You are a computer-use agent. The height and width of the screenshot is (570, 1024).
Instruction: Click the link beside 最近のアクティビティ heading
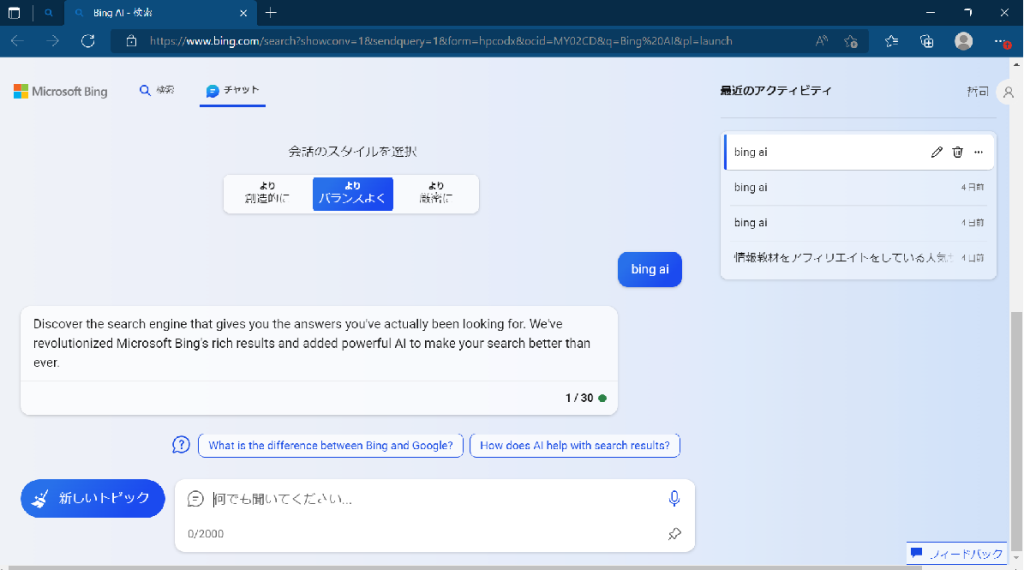(978, 91)
